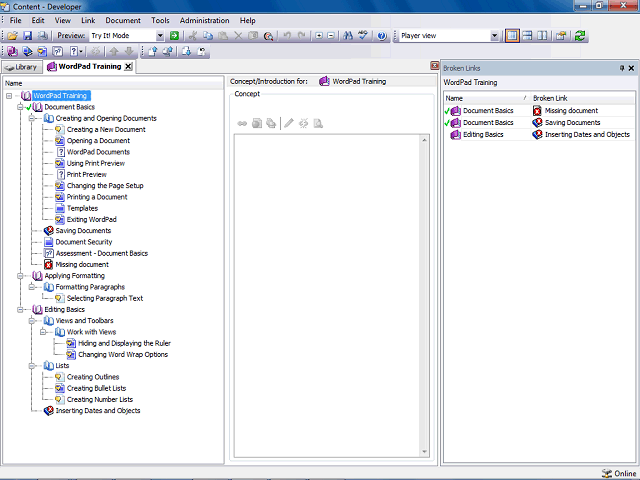Close the Broken Links pane
This screenshot has height=480, width=640.
point(631,68)
